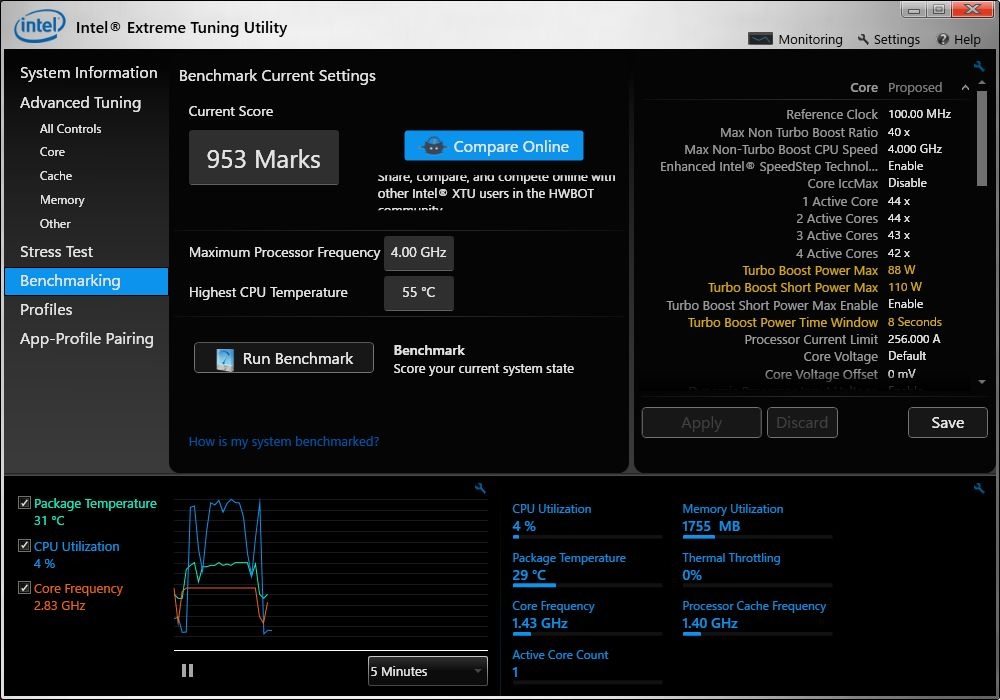Screen dimensions: 1000x700
Task: Toggle CPU Utilization checkbox
Action: tap(24, 546)
